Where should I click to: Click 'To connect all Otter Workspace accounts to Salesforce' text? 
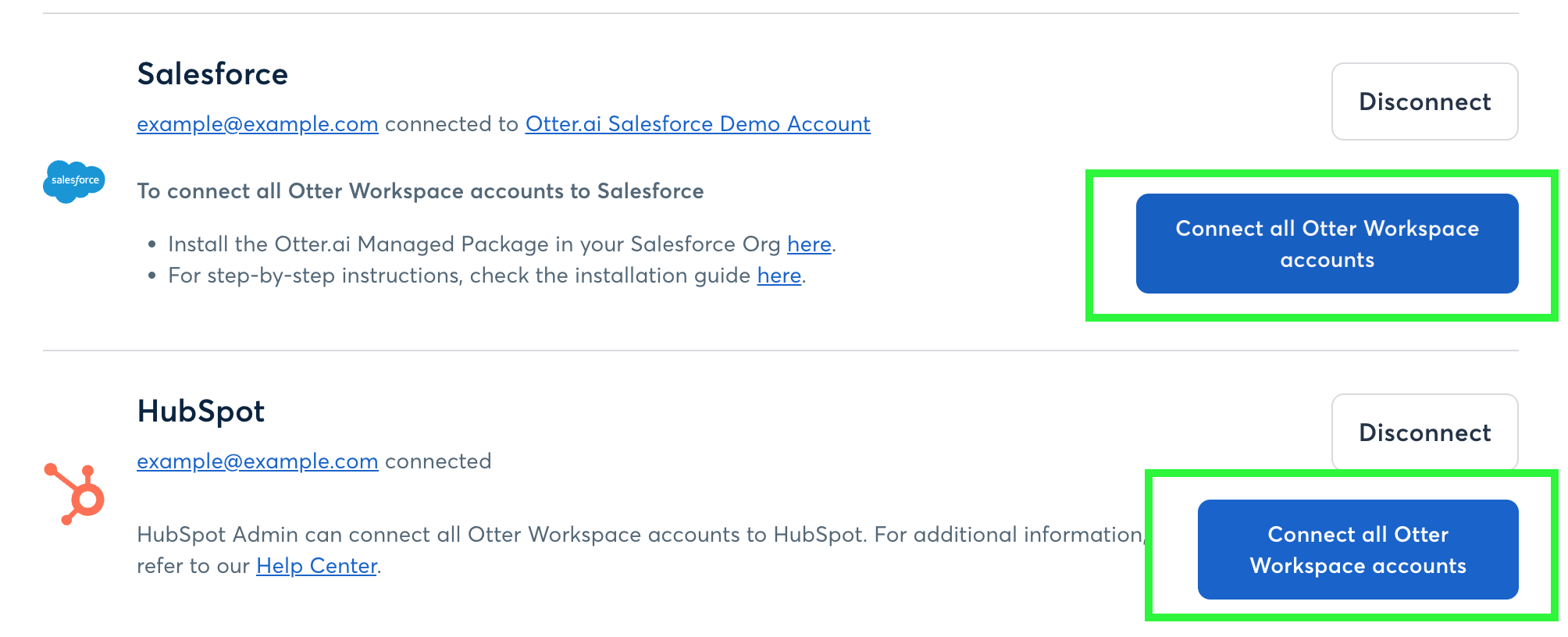point(420,191)
